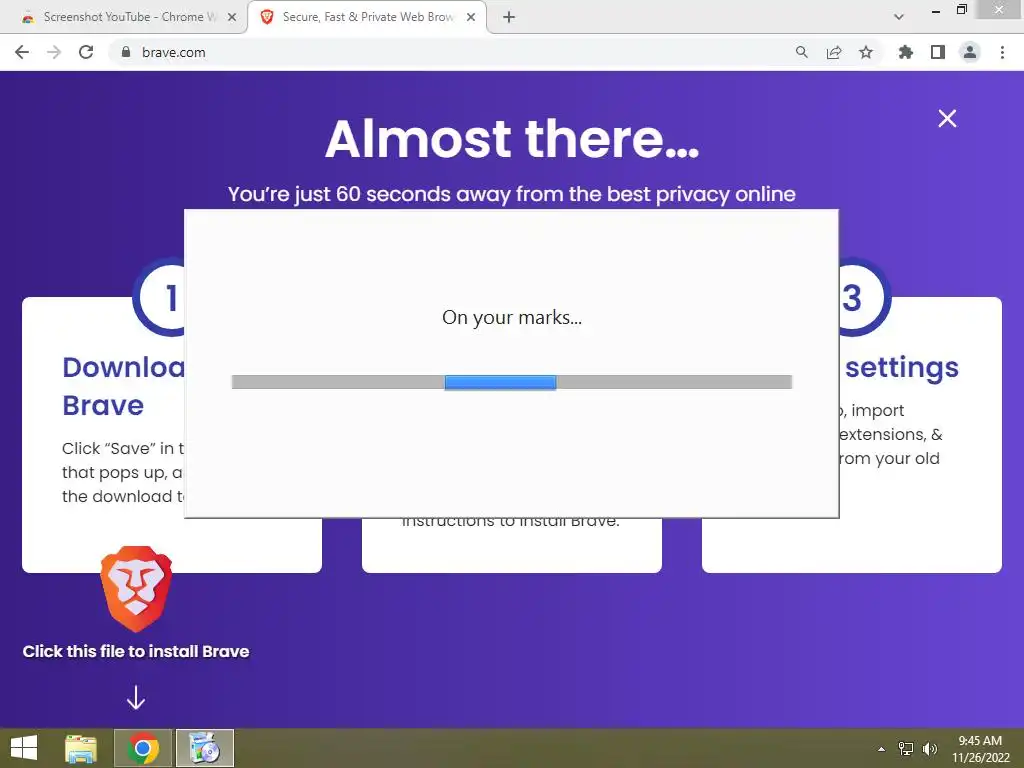1024x768 pixels.
Task: Click the volume speaker tray icon
Action: click(930, 749)
